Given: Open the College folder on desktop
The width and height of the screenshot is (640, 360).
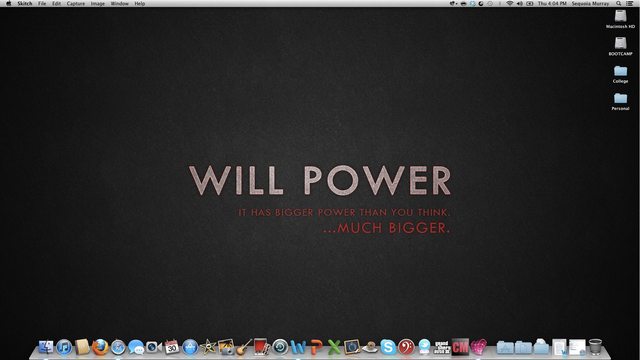Looking at the screenshot, I should point(620,74).
